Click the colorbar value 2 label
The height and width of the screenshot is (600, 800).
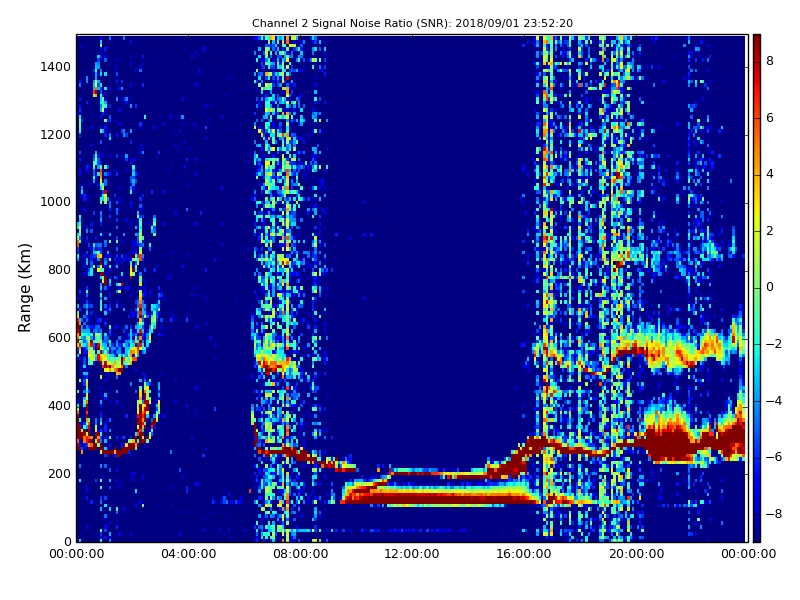770,231
